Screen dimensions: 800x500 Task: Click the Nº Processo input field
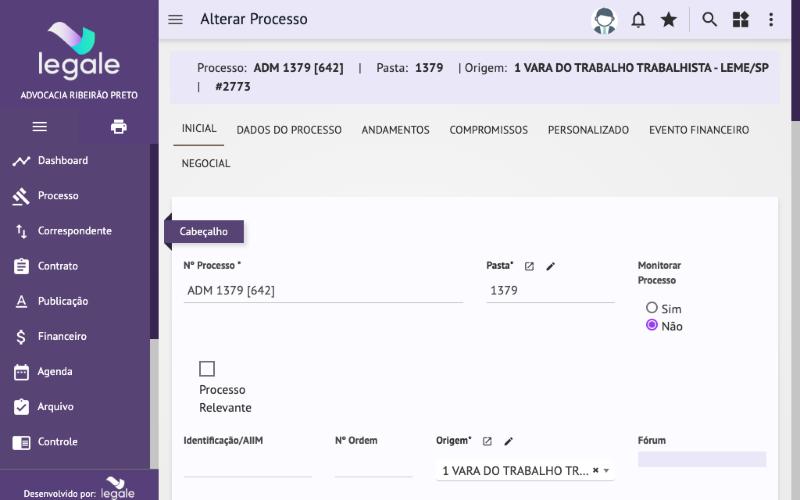click(x=323, y=291)
